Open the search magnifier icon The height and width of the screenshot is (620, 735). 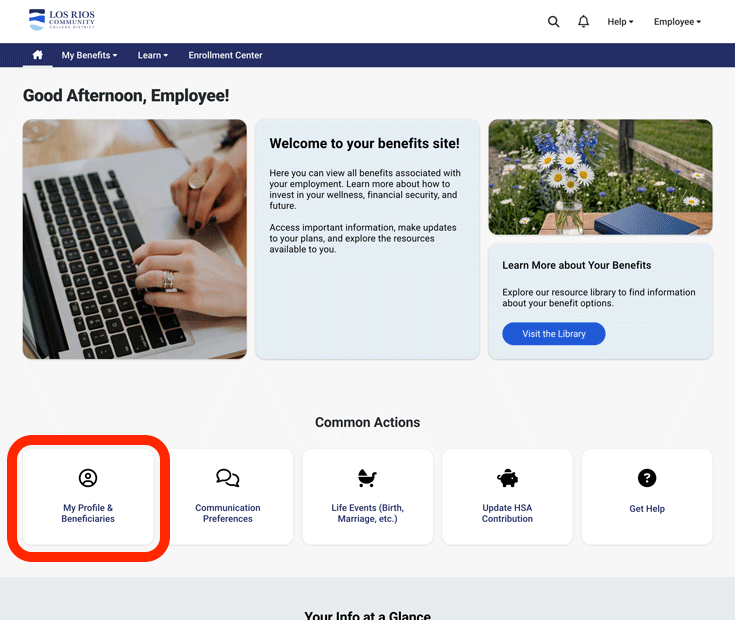point(553,22)
